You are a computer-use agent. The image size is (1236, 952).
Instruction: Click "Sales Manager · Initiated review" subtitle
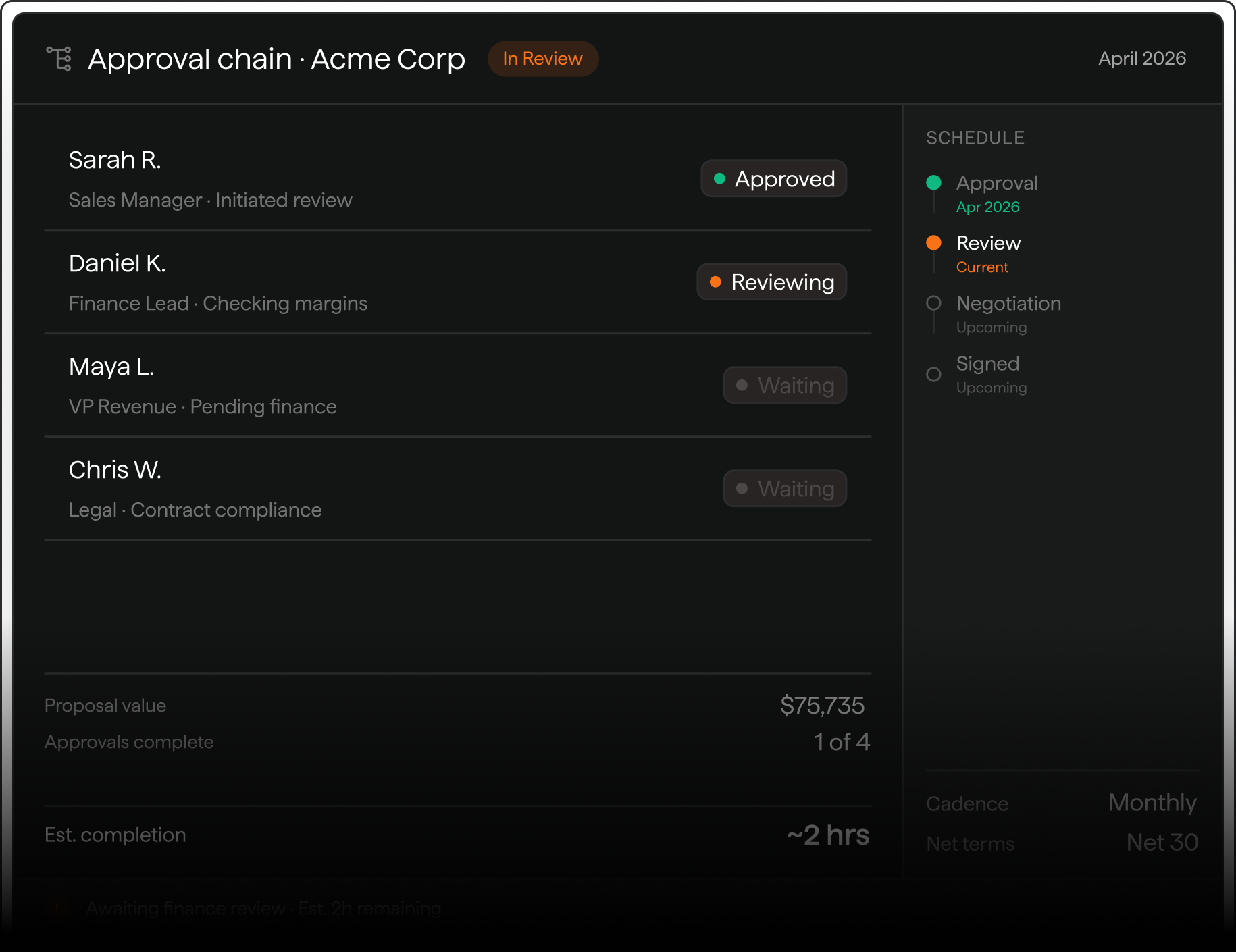211,200
